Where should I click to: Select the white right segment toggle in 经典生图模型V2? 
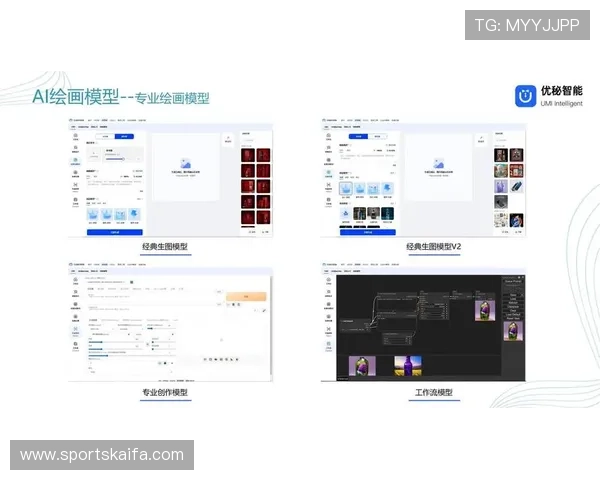[377, 136]
